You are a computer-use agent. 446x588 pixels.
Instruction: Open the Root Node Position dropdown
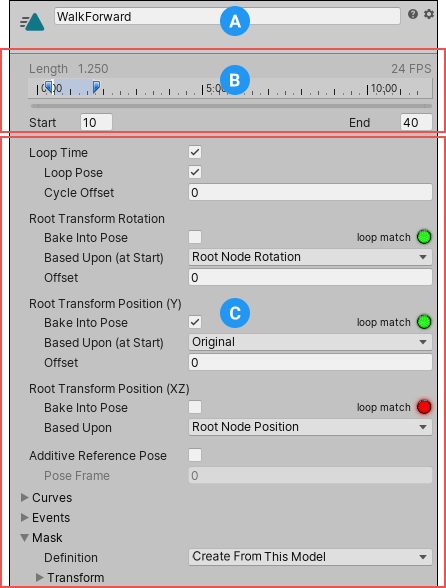pos(310,427)
